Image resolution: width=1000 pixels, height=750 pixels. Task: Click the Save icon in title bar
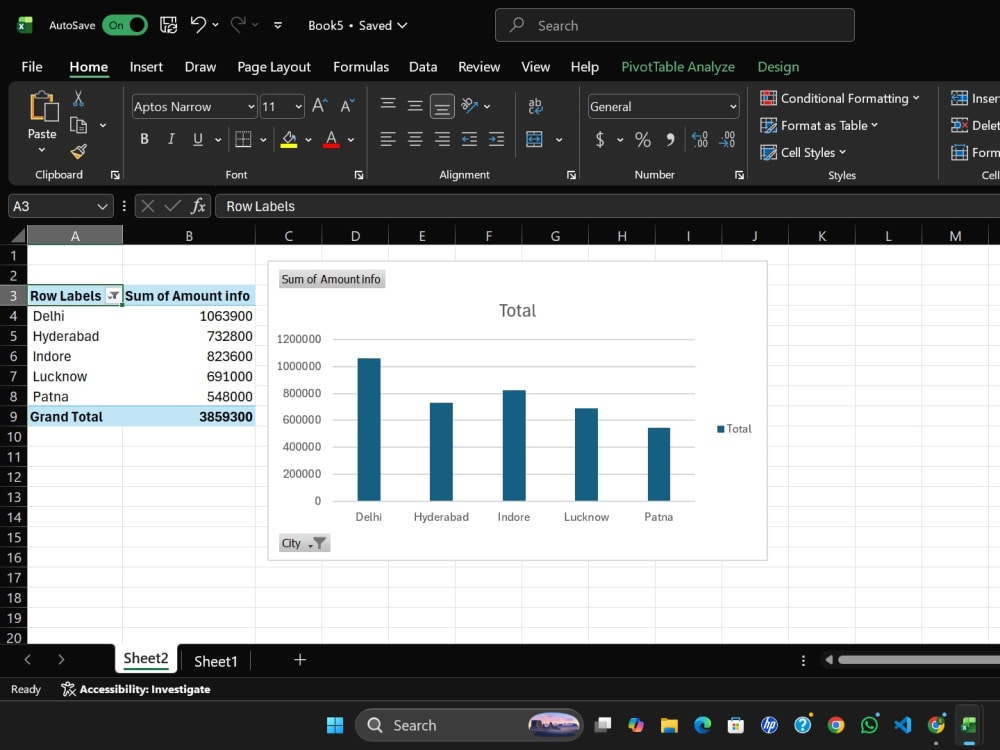click(x=168, y=25)
